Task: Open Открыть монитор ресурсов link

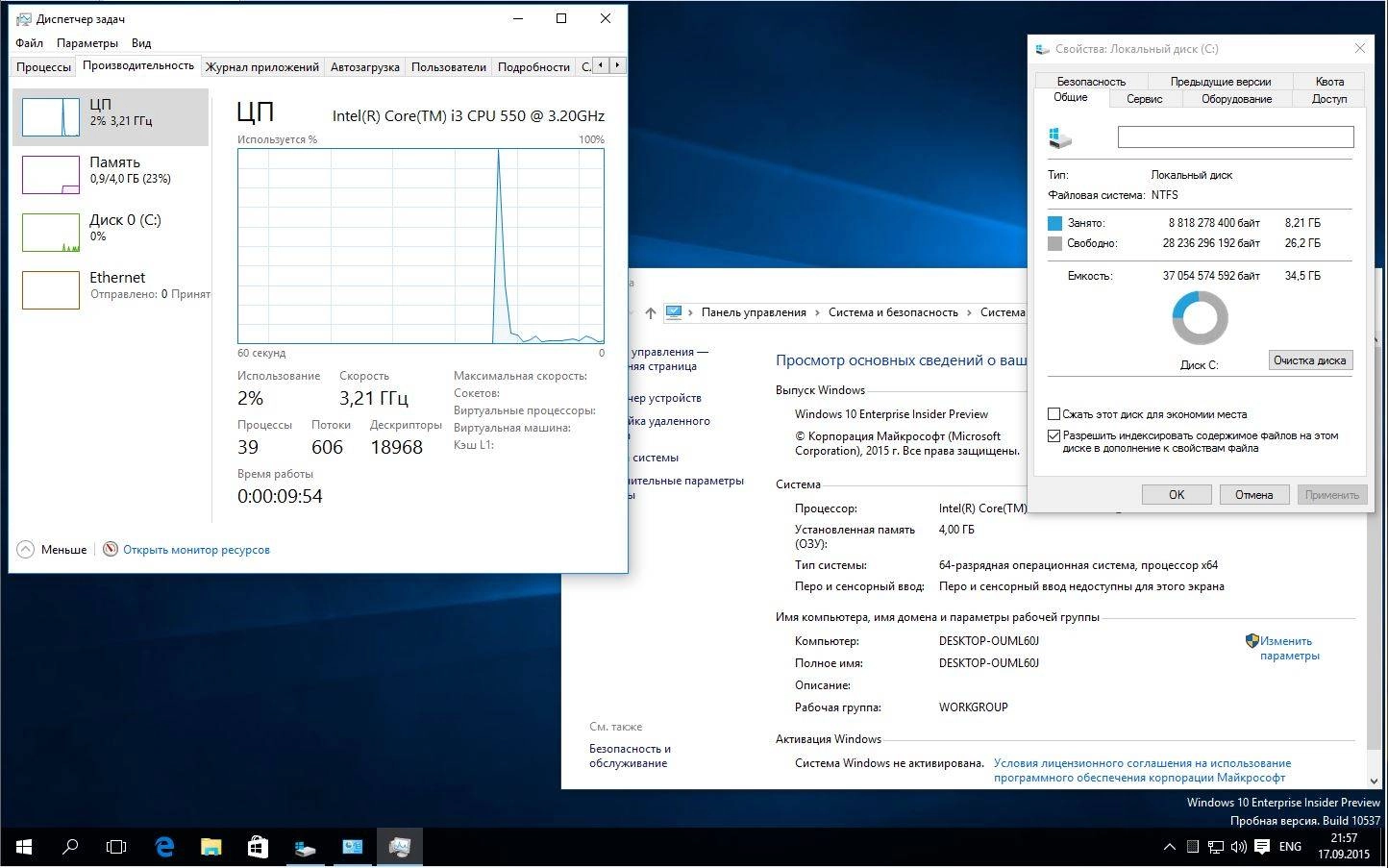Action: coord(196,550)
